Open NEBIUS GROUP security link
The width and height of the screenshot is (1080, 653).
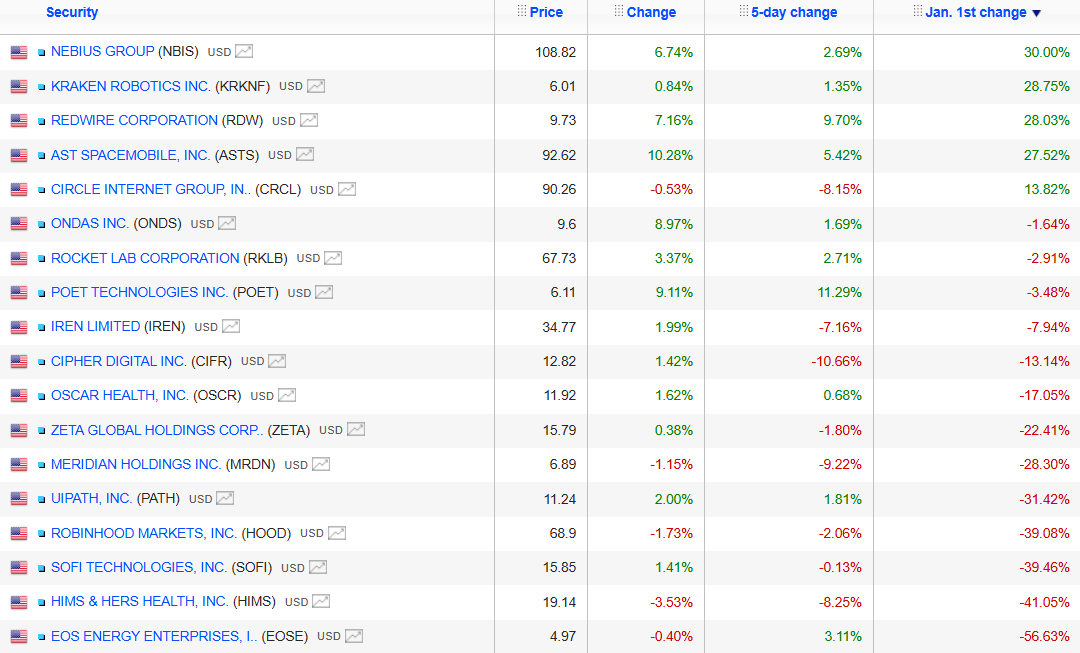(103, 51)
